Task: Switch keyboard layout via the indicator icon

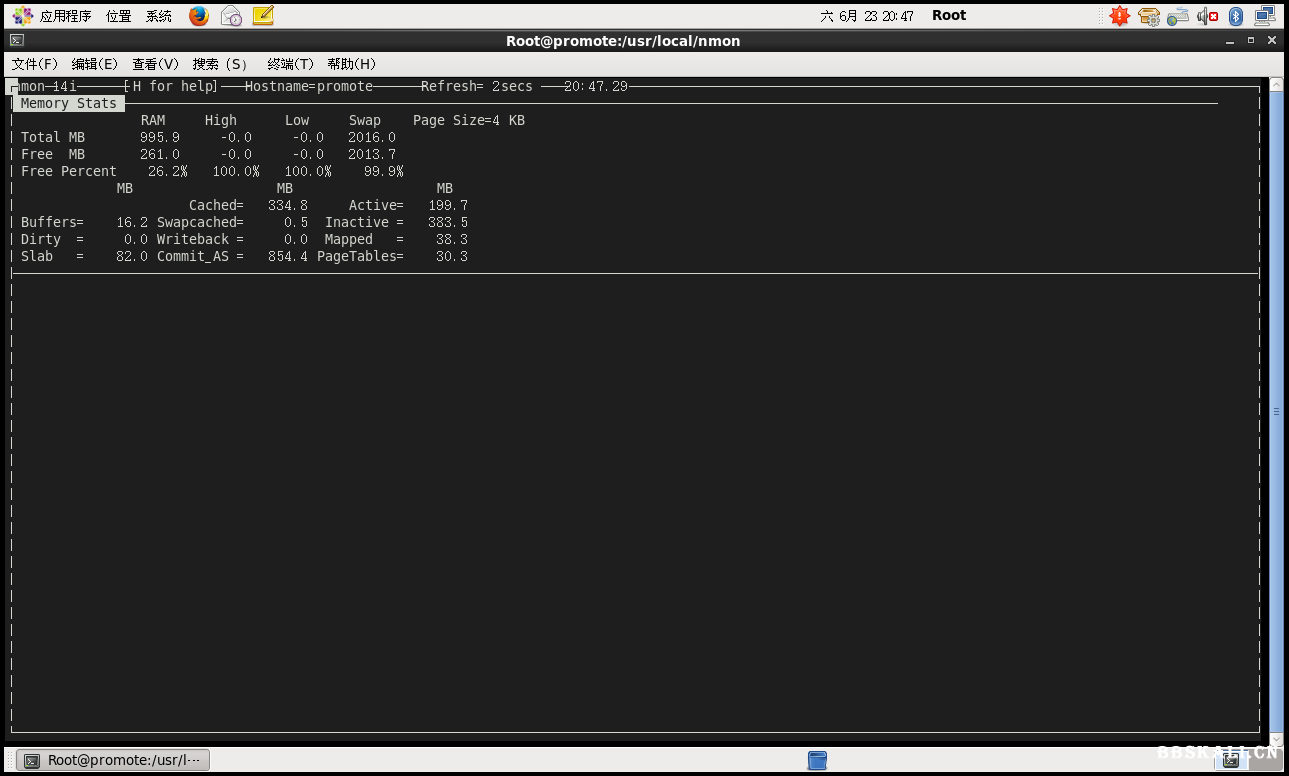Action: point(1177,15)
